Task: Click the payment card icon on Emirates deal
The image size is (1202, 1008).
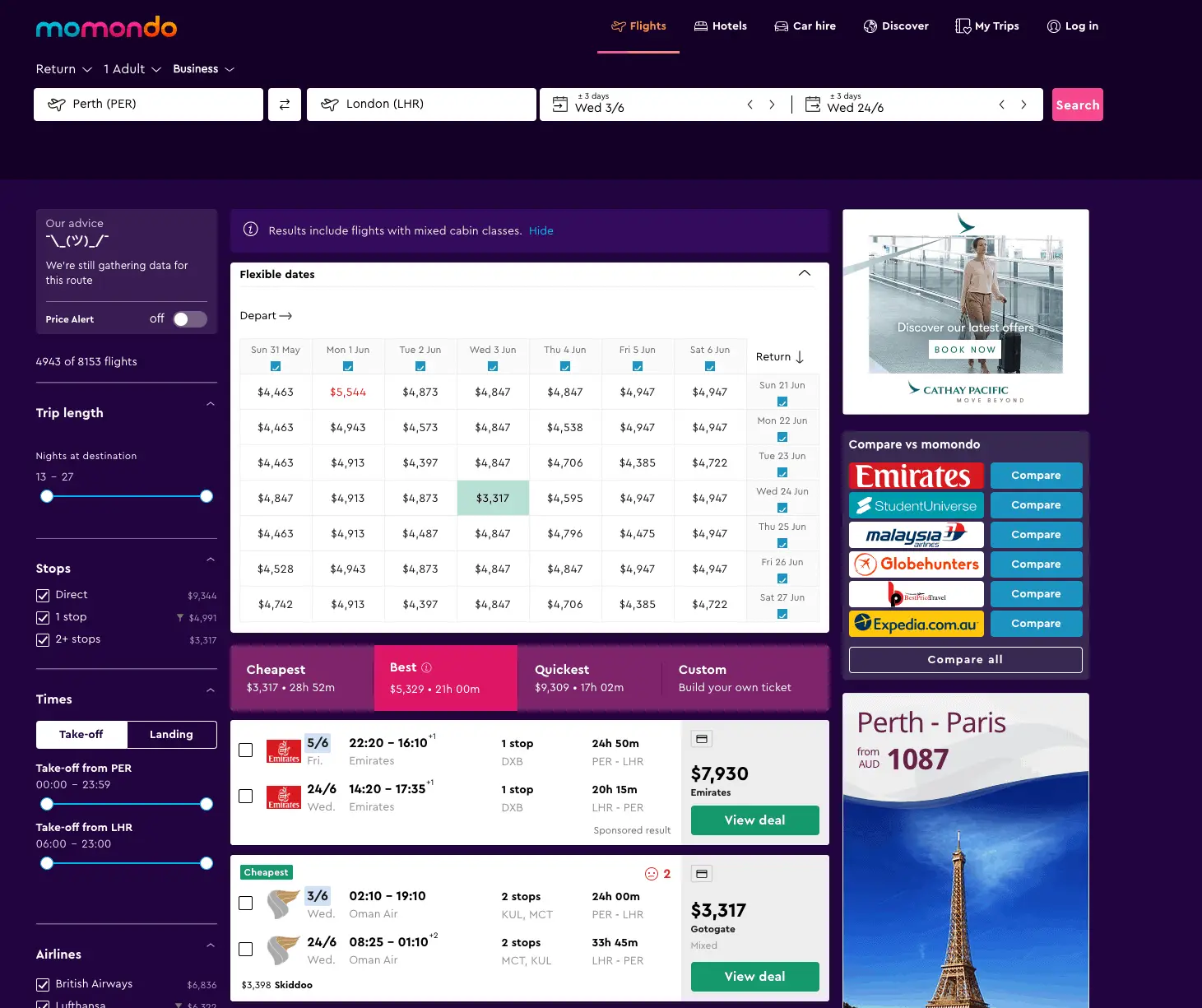Action: pyautogui.click(x=701, y=738)
